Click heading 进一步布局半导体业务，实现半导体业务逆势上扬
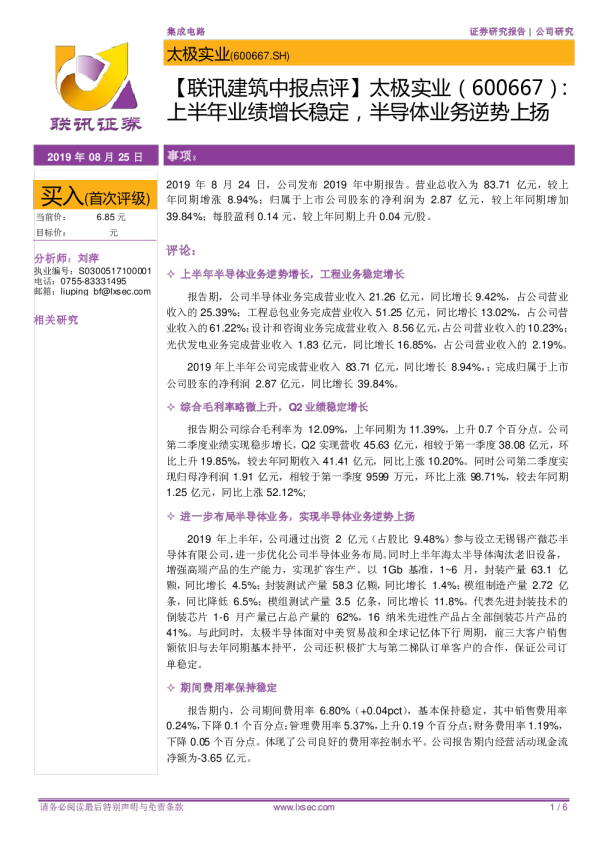 click(297, 516)
